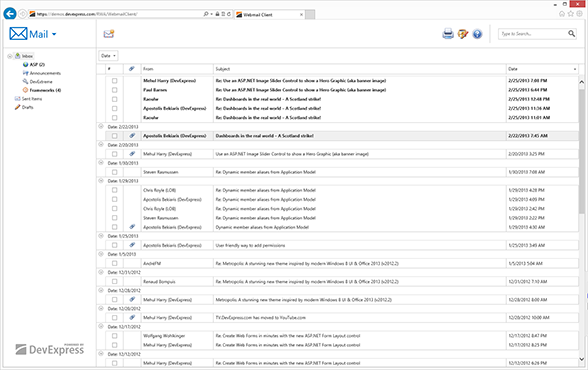
Task: Focus the Type to Search input field
Action: (533, 34)
